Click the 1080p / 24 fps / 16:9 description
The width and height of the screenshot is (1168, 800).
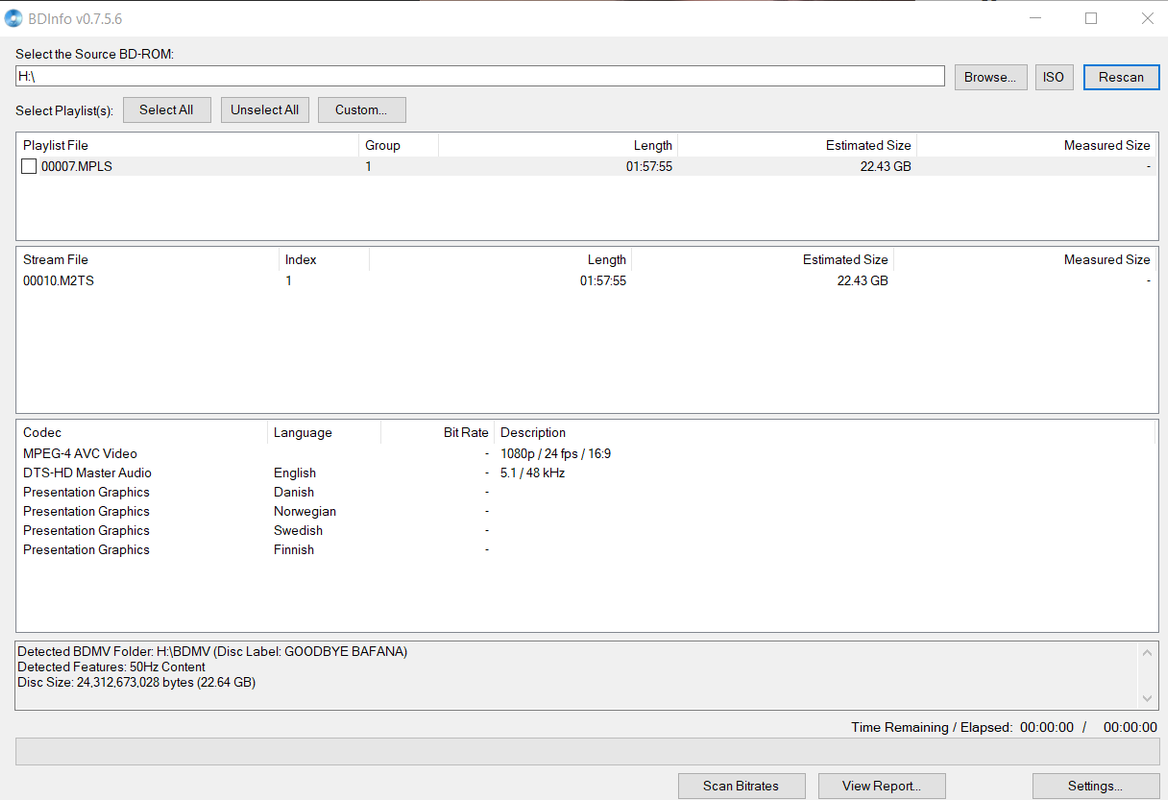coord(556,454)
